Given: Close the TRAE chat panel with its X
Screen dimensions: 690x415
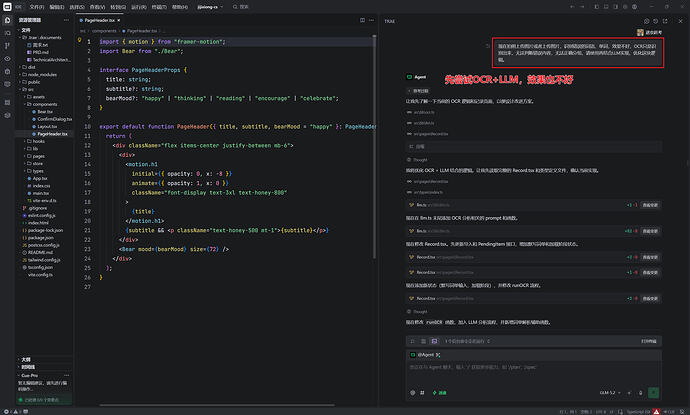Looking at the screenshot, I should pyautogui.click(x=680, y=21).
